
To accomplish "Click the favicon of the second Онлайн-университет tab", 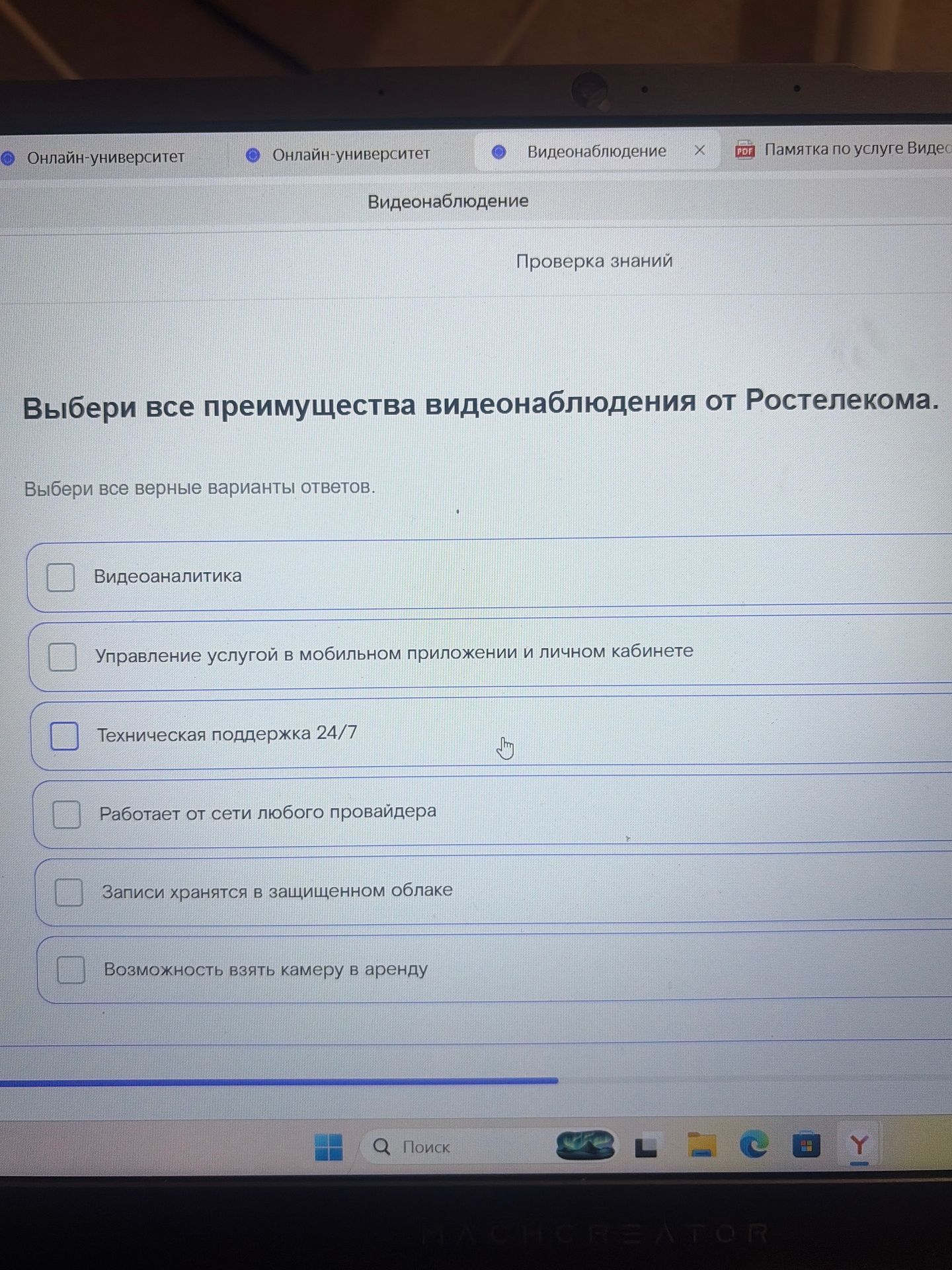I will (253, 155).
